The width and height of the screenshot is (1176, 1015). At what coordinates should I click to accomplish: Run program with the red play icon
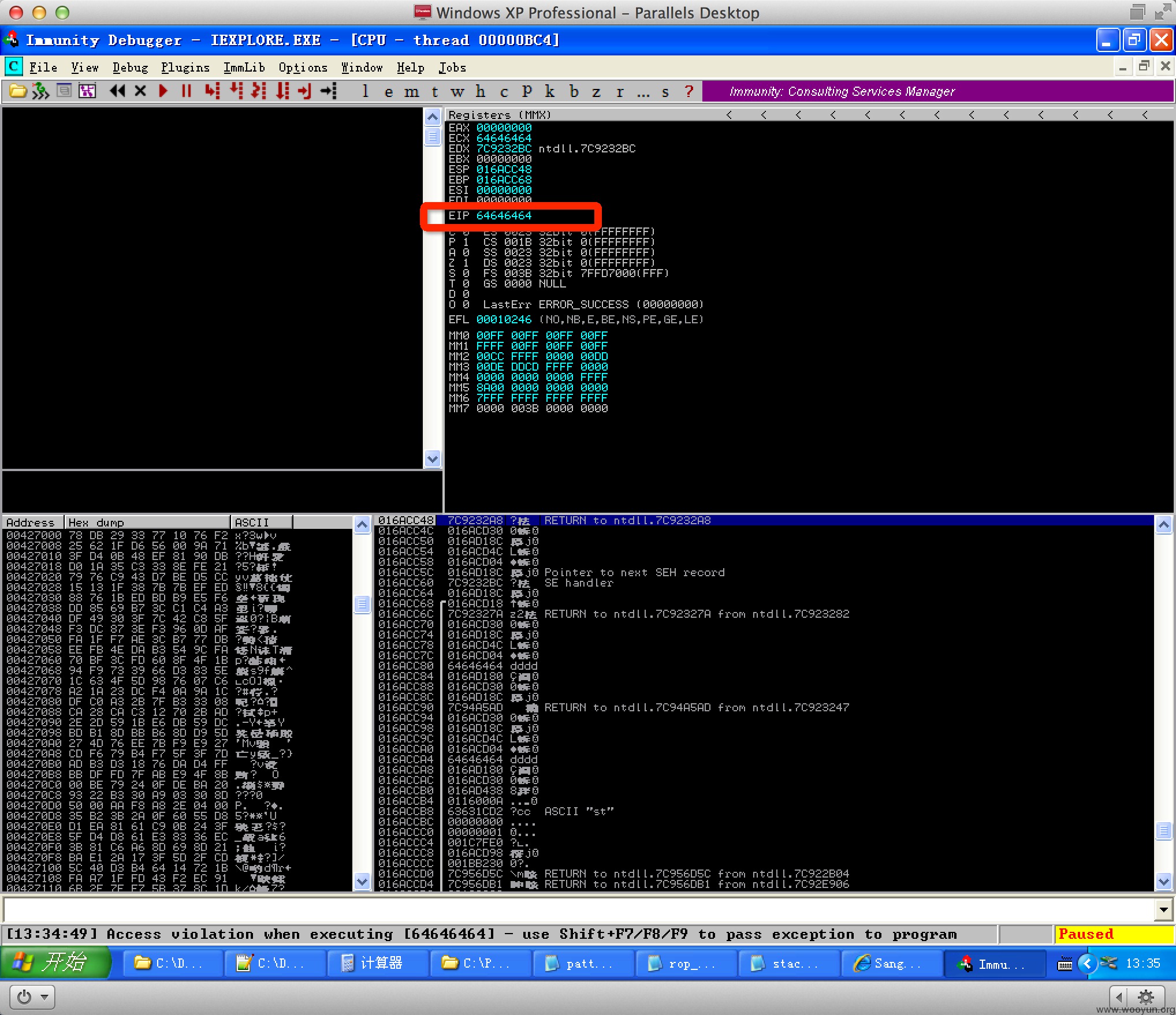click(163, 91)
